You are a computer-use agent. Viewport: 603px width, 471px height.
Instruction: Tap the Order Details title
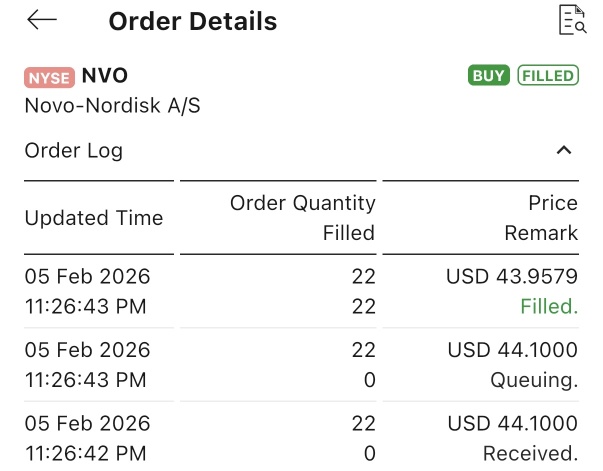point(193,21)
